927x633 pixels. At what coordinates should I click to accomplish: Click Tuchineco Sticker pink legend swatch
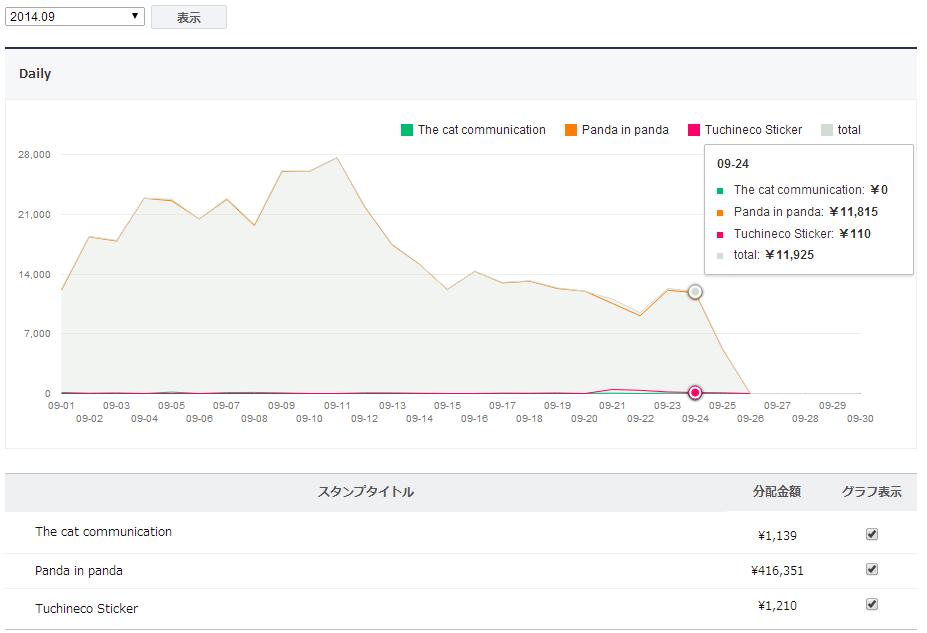(x=694, y=130)
